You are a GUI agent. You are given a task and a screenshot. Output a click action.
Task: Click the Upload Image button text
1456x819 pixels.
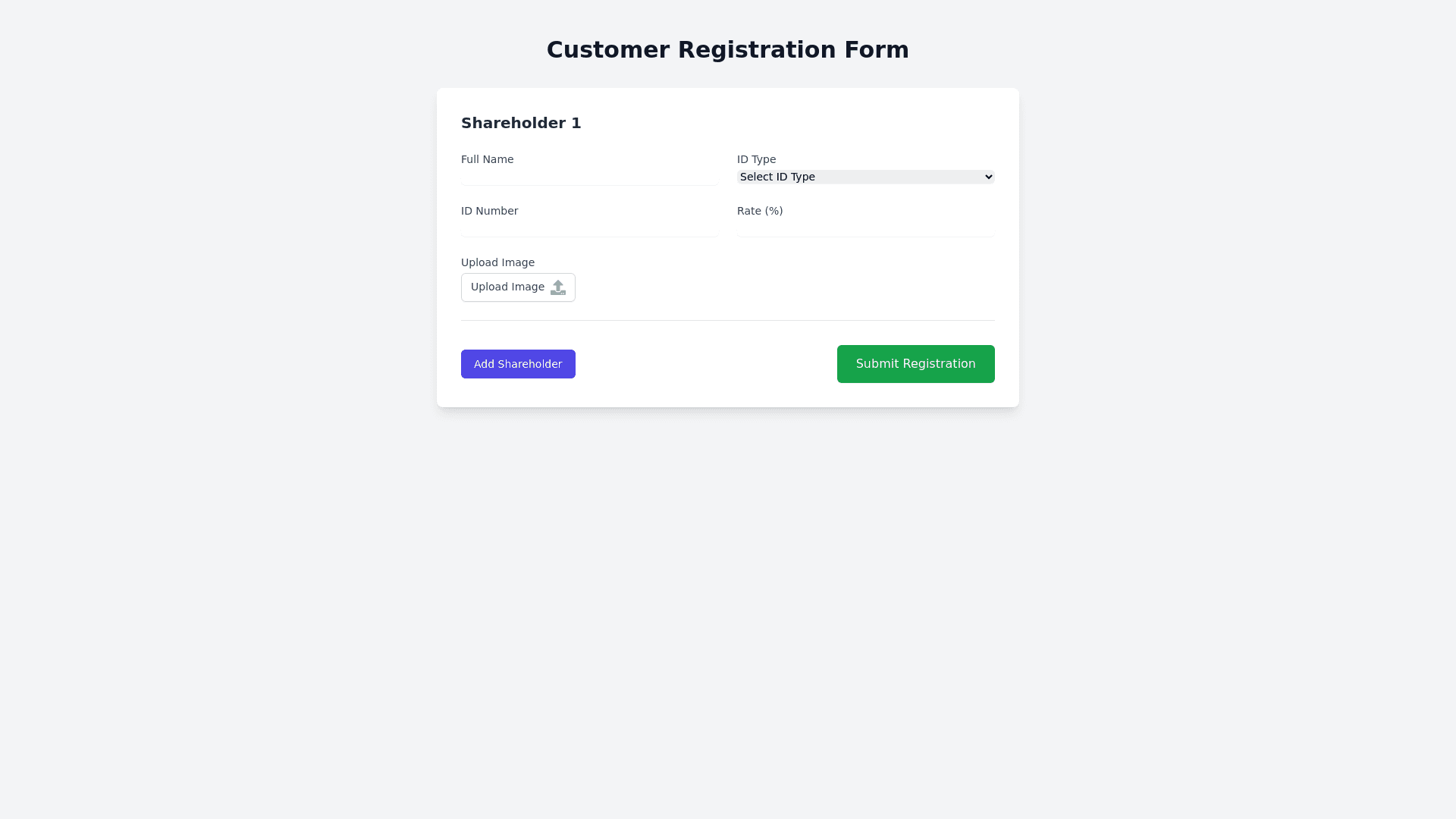click(507, 287)
